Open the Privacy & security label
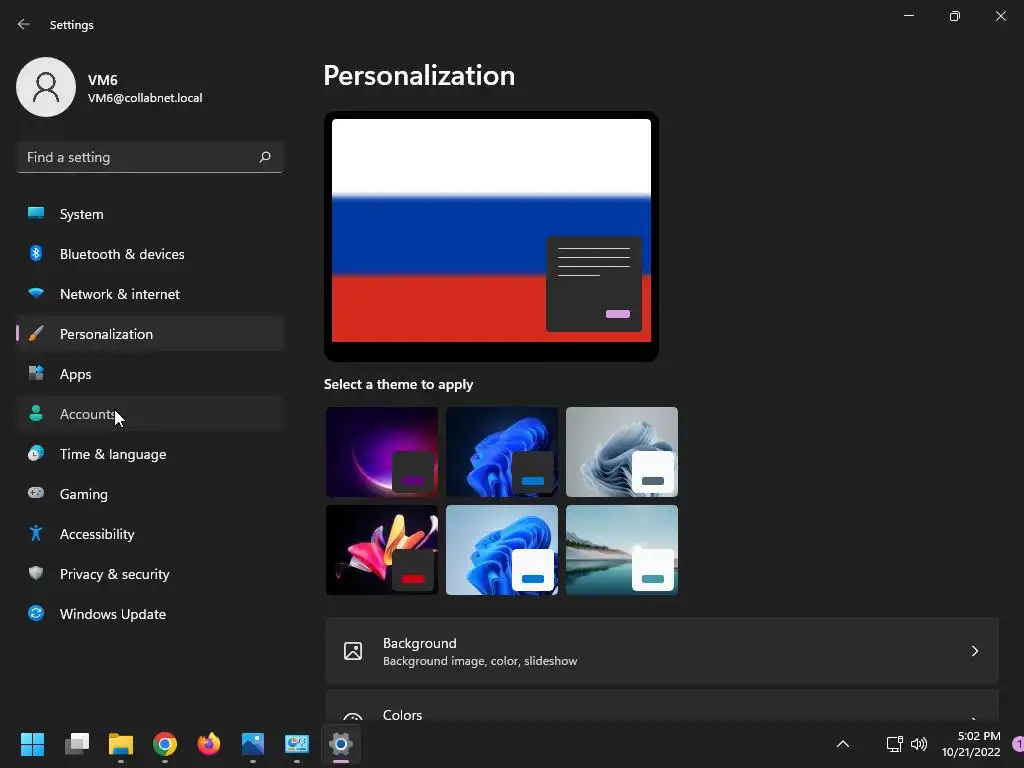 (114, 574)
